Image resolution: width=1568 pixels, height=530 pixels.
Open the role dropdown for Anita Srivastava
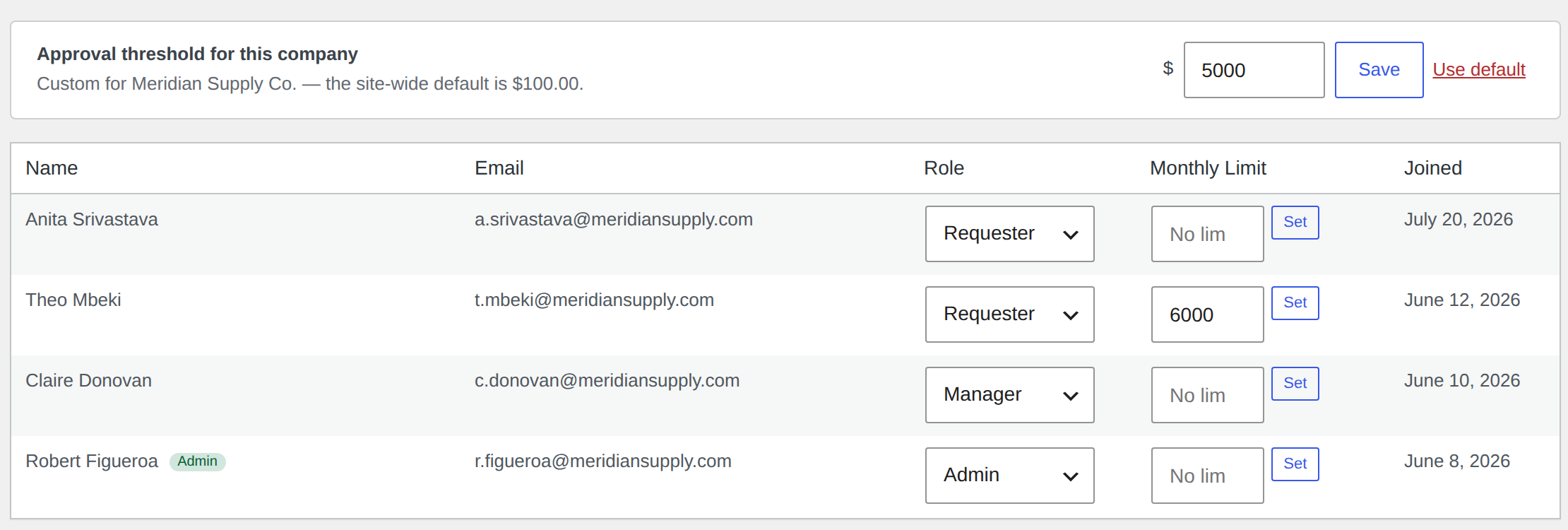[x=1009, y=234]
